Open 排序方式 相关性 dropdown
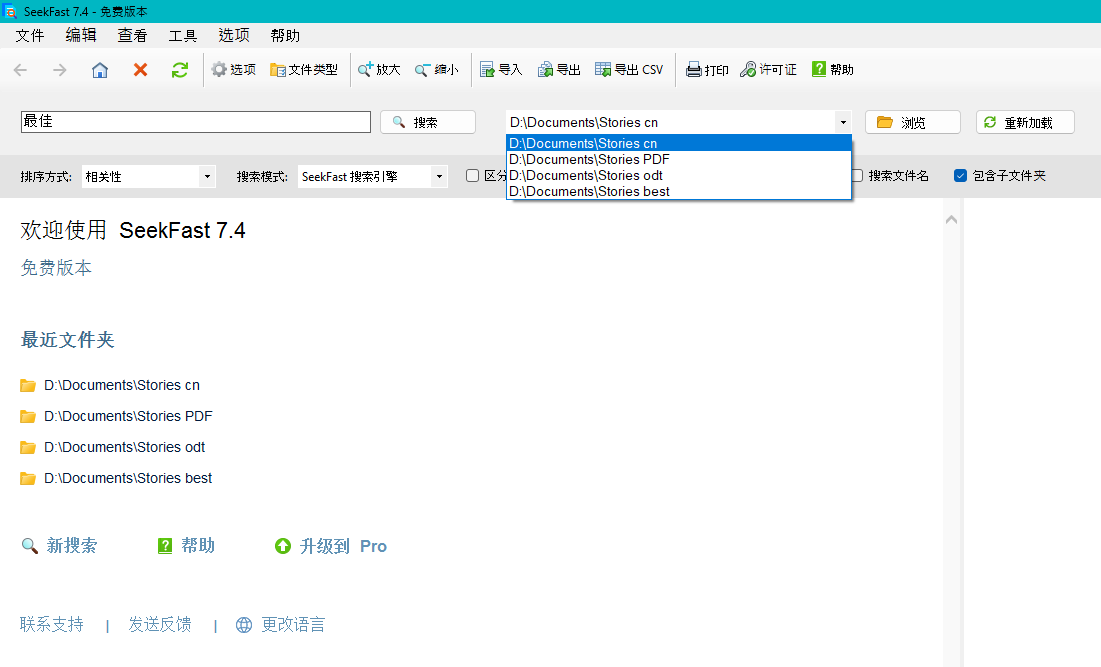 149,176
